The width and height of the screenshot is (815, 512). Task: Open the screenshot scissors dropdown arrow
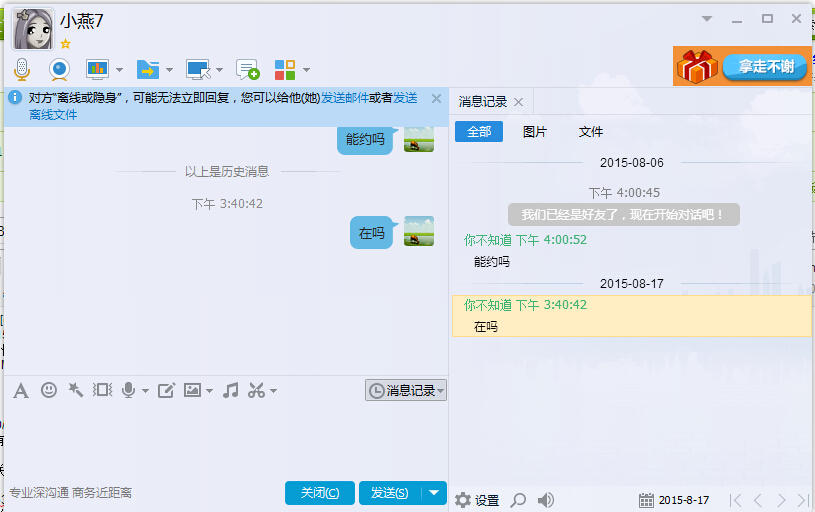coord(273,391)
